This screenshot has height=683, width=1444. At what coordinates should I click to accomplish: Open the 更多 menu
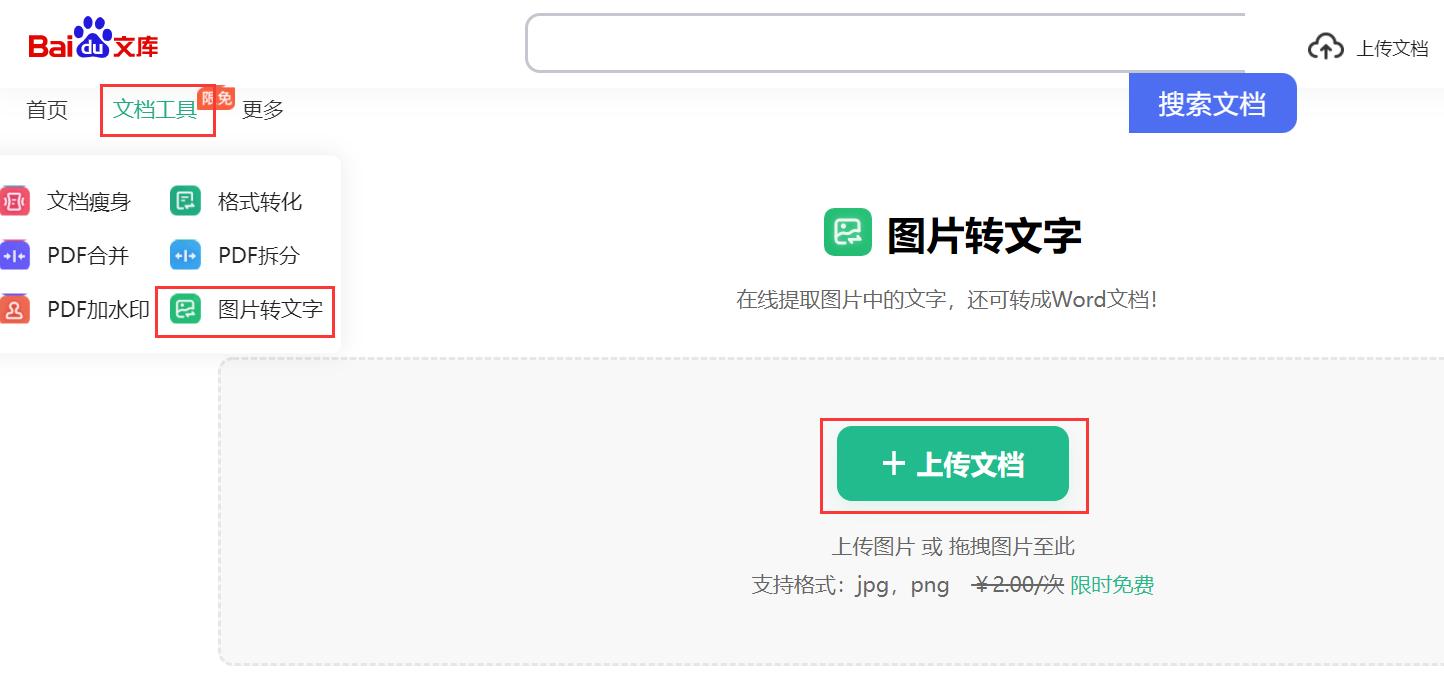pyautogui.click(x=262, y=110)
